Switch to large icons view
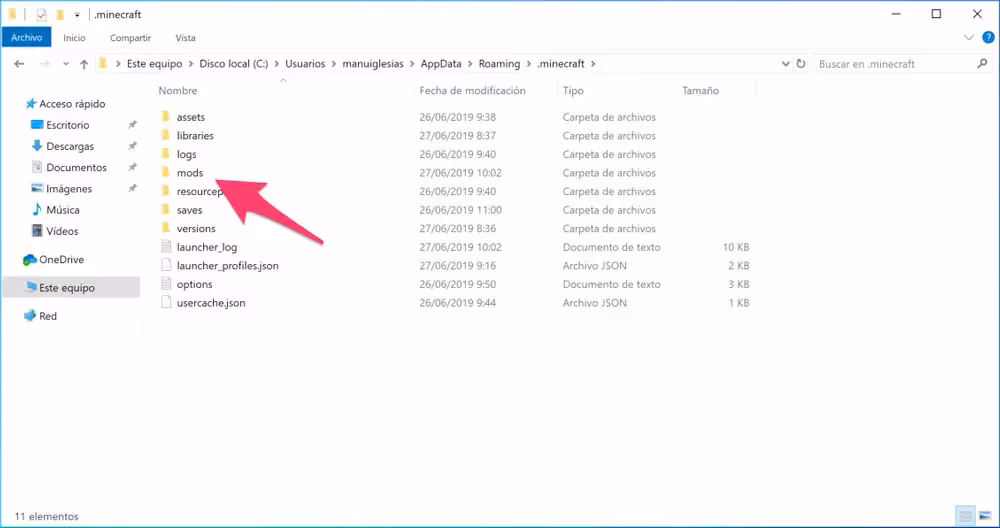The image size is (1000, 528). 985,516
